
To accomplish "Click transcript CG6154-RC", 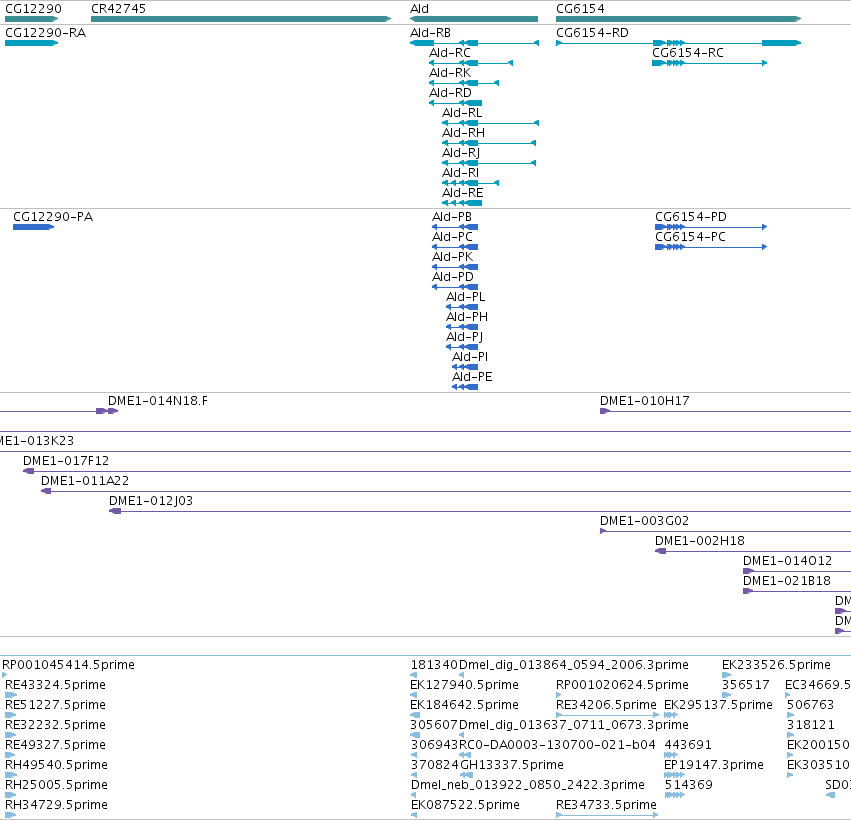I will tap(688, 53).
